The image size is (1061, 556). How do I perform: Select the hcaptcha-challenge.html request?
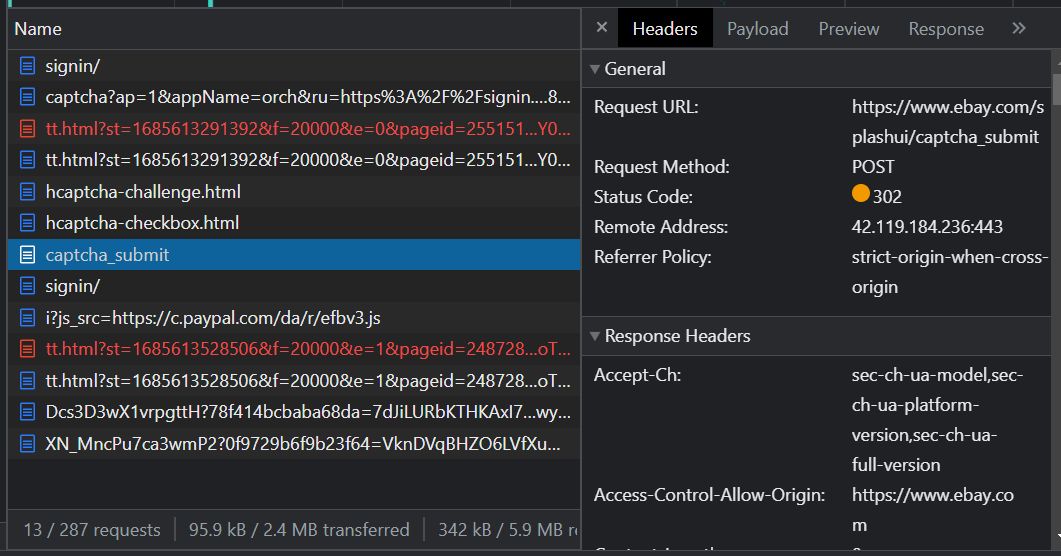tap(294, 191)
